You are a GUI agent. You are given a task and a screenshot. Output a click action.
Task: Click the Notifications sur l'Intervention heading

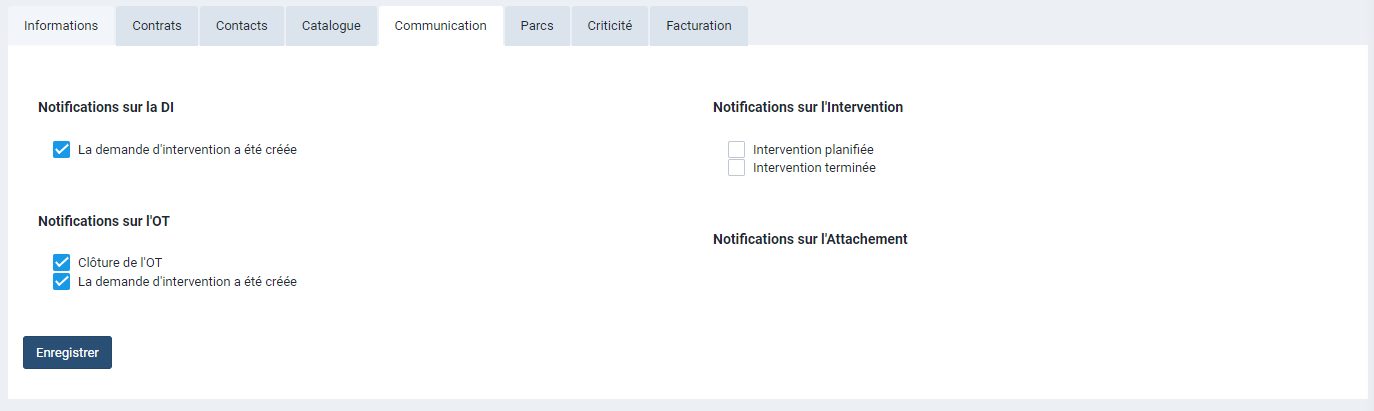click(808, 107)
